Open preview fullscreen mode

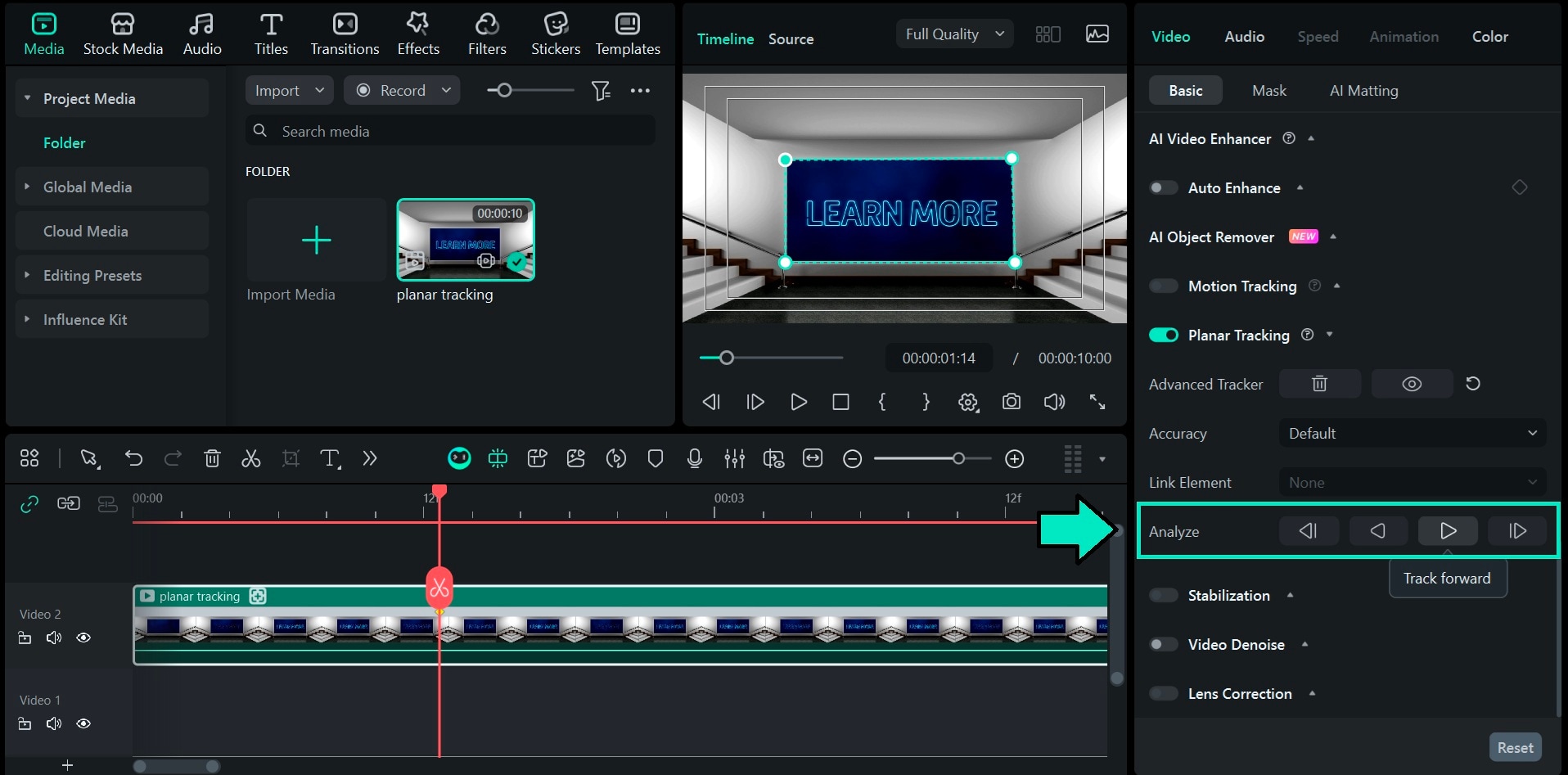(x=1097, y=402)
